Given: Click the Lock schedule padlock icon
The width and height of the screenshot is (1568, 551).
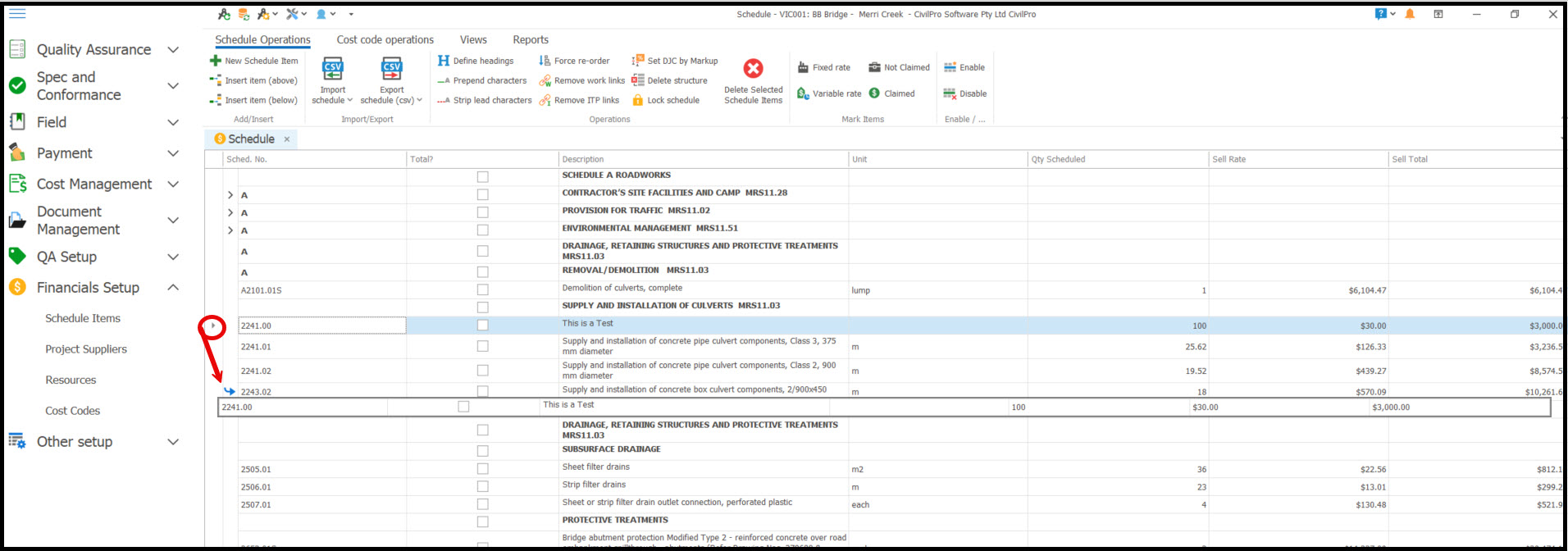Looking at the screenshot, I should pyautogui.click(x=637, y=100).
